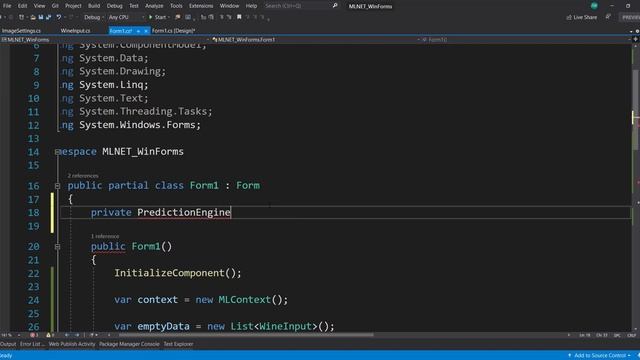Open the Project menu
The height and width of the screenshot is (360, 640).
tap(73, 6)
